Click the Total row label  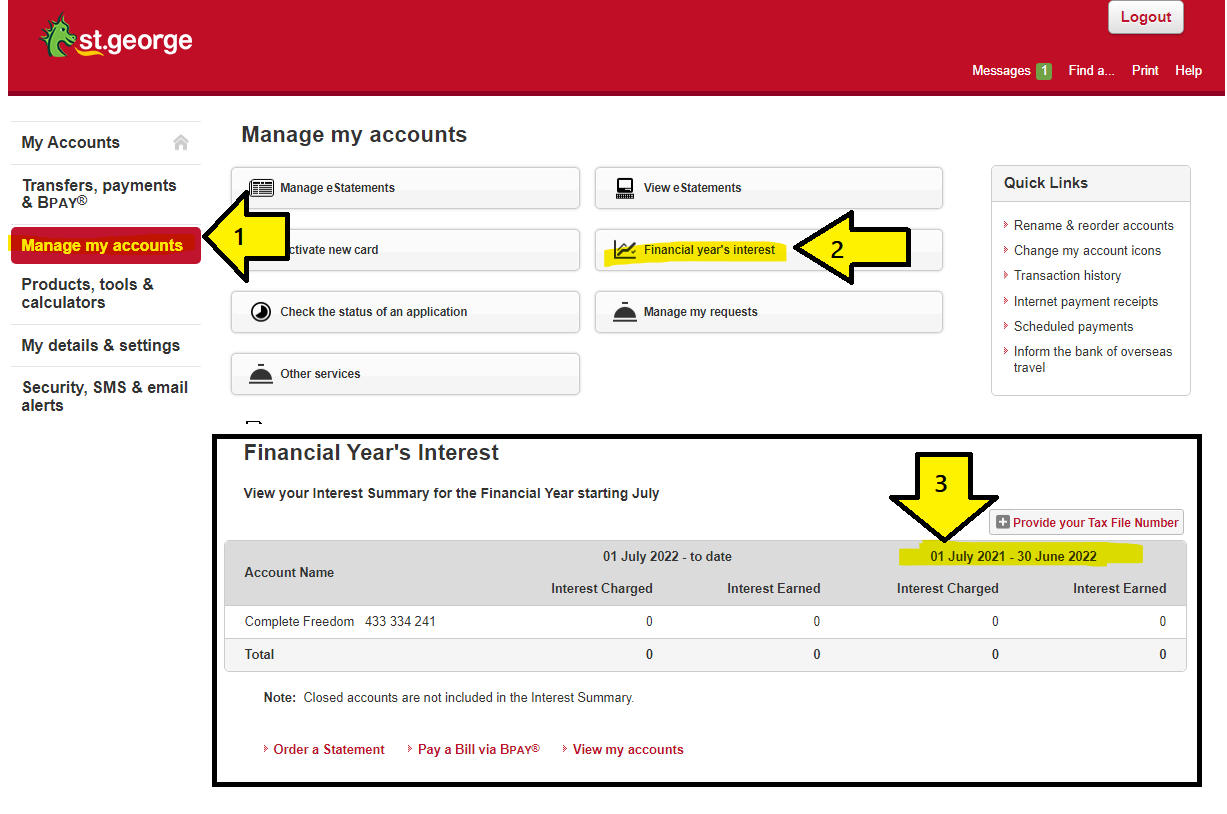pos(259,654)
